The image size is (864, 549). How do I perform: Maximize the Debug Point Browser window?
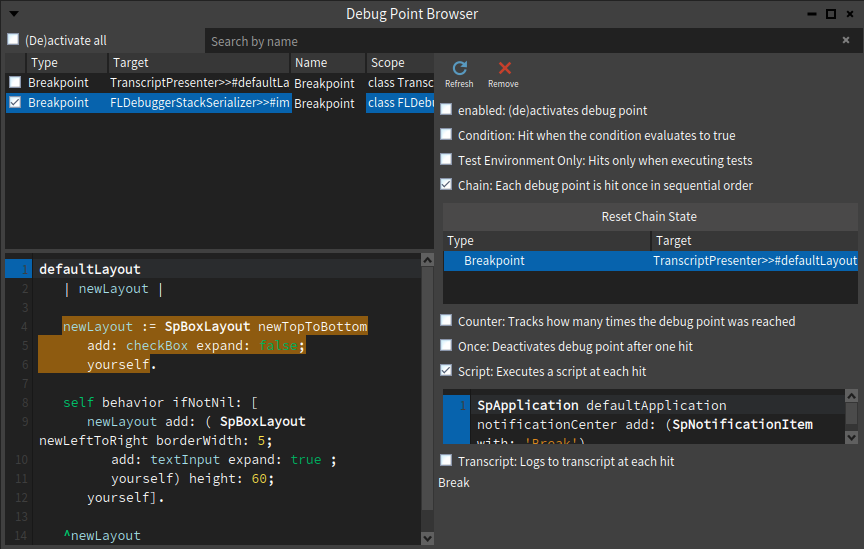[x=831, y=14]
